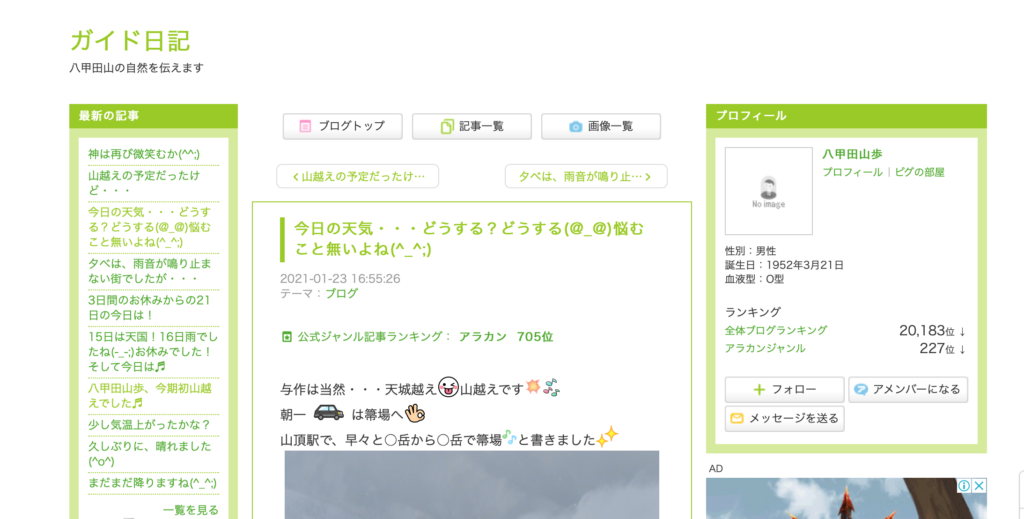The width and height of the screenshot is (1024, 519).
Task: Open recent article 八甲田山歩、今期初山越えでした
Action: coord(150,396)
